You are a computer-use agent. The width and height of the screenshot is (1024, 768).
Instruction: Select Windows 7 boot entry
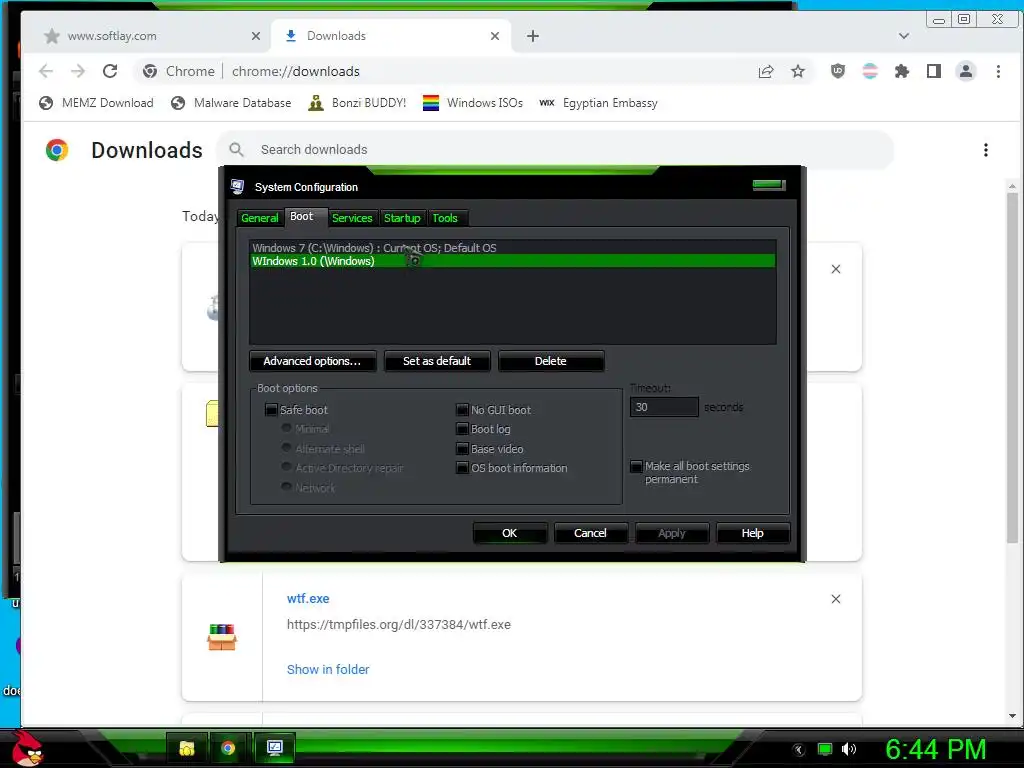point(512,248)
